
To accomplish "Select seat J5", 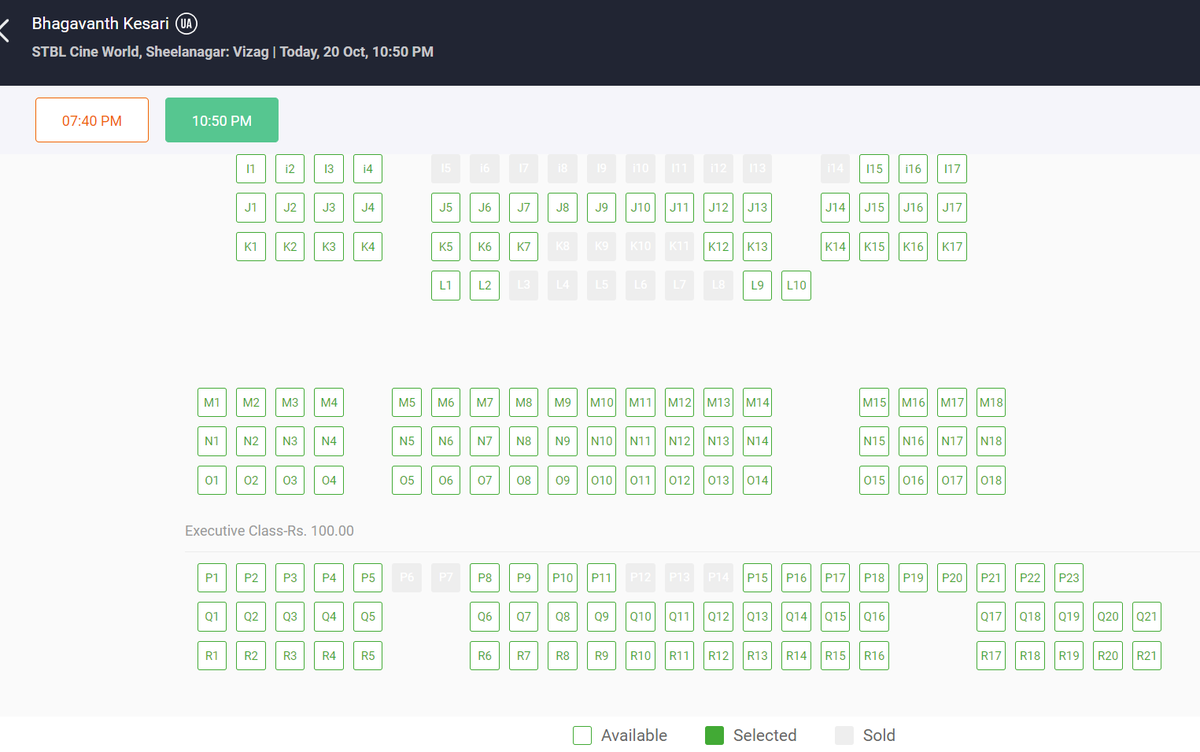I will pyautogui.click(x=446, y=208).
